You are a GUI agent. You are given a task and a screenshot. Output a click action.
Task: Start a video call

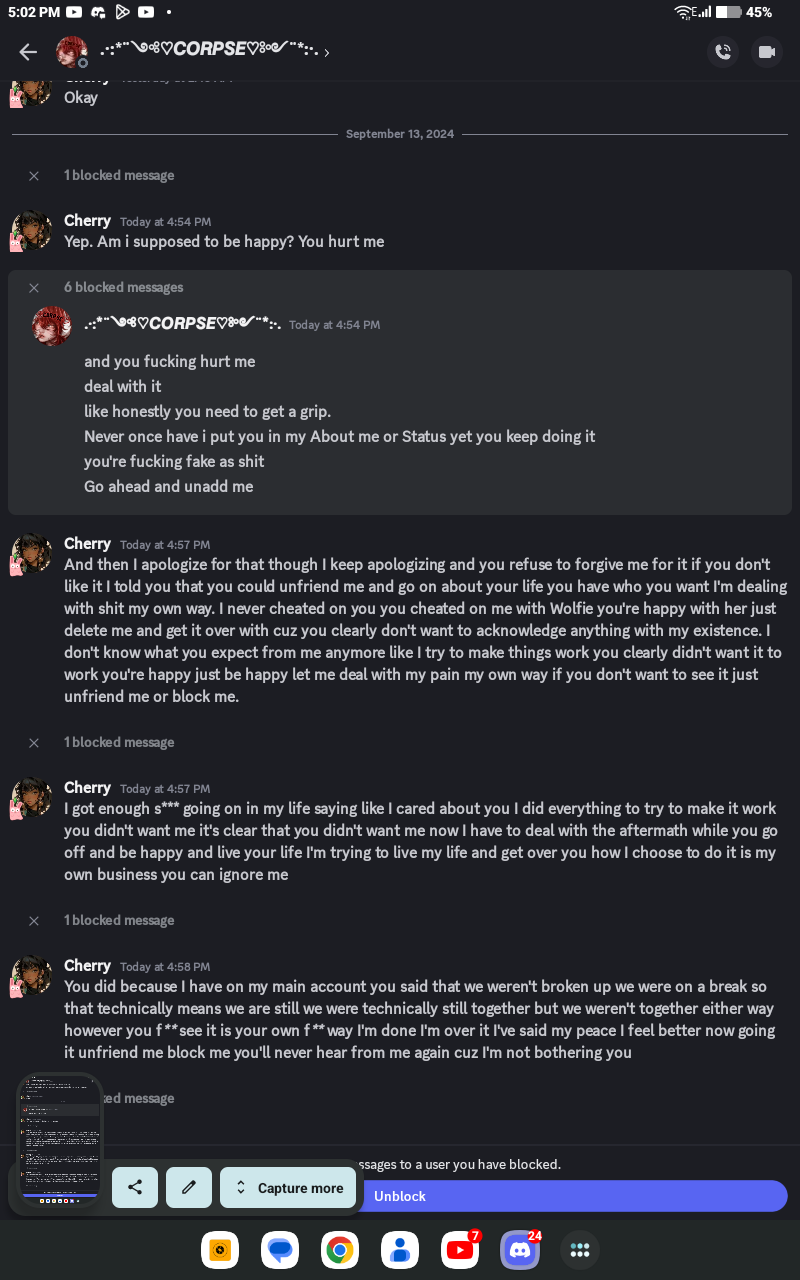(x=767, y=52)
